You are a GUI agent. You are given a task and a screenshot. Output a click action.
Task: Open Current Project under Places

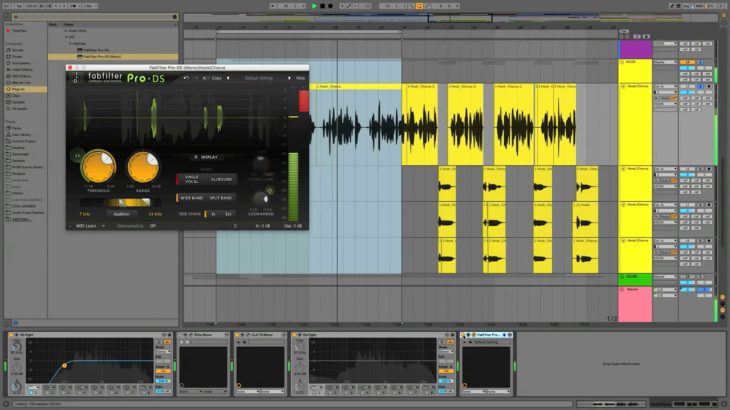click(x=26, y=141)
